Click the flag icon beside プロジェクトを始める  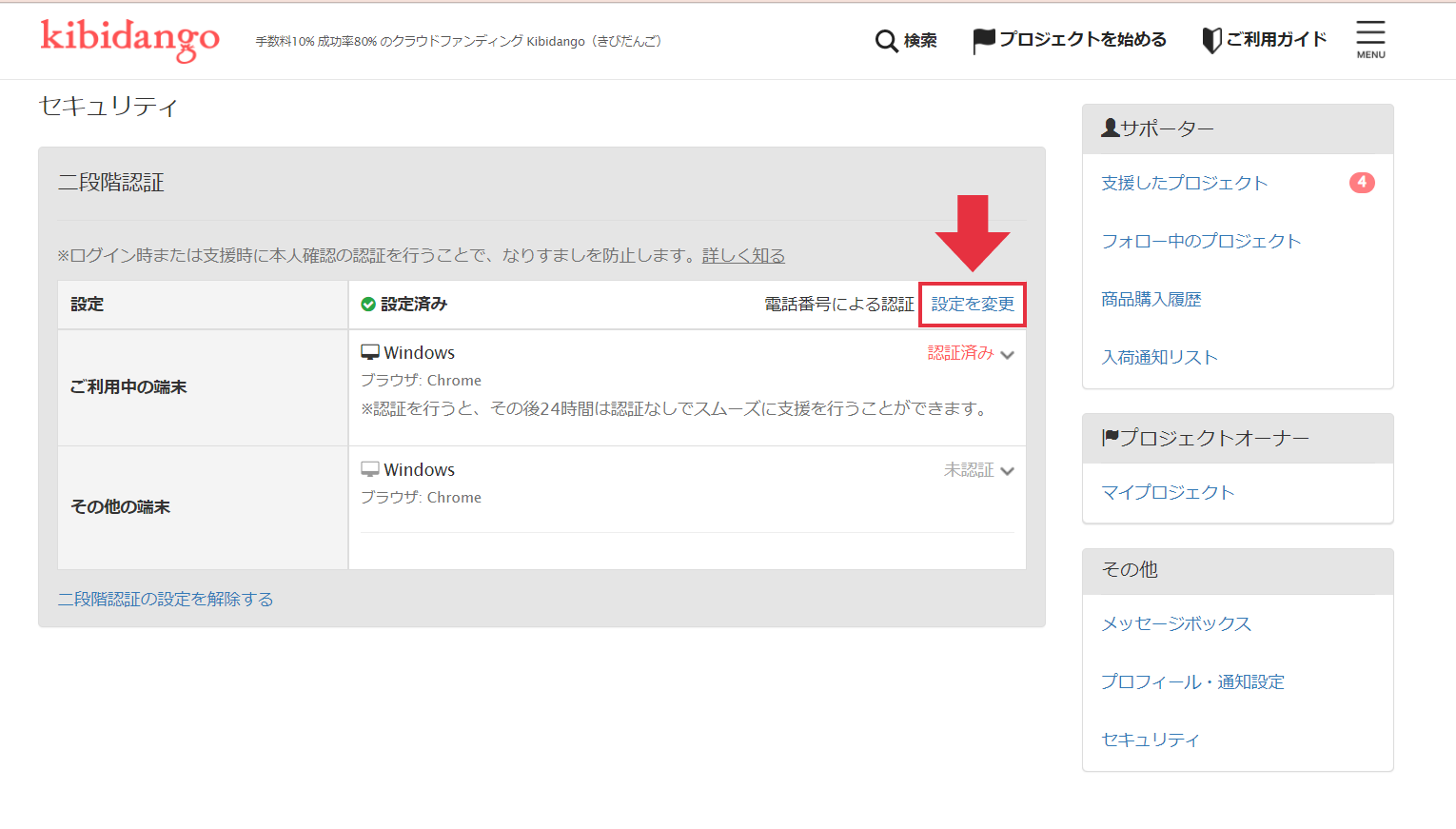[984, 41]
